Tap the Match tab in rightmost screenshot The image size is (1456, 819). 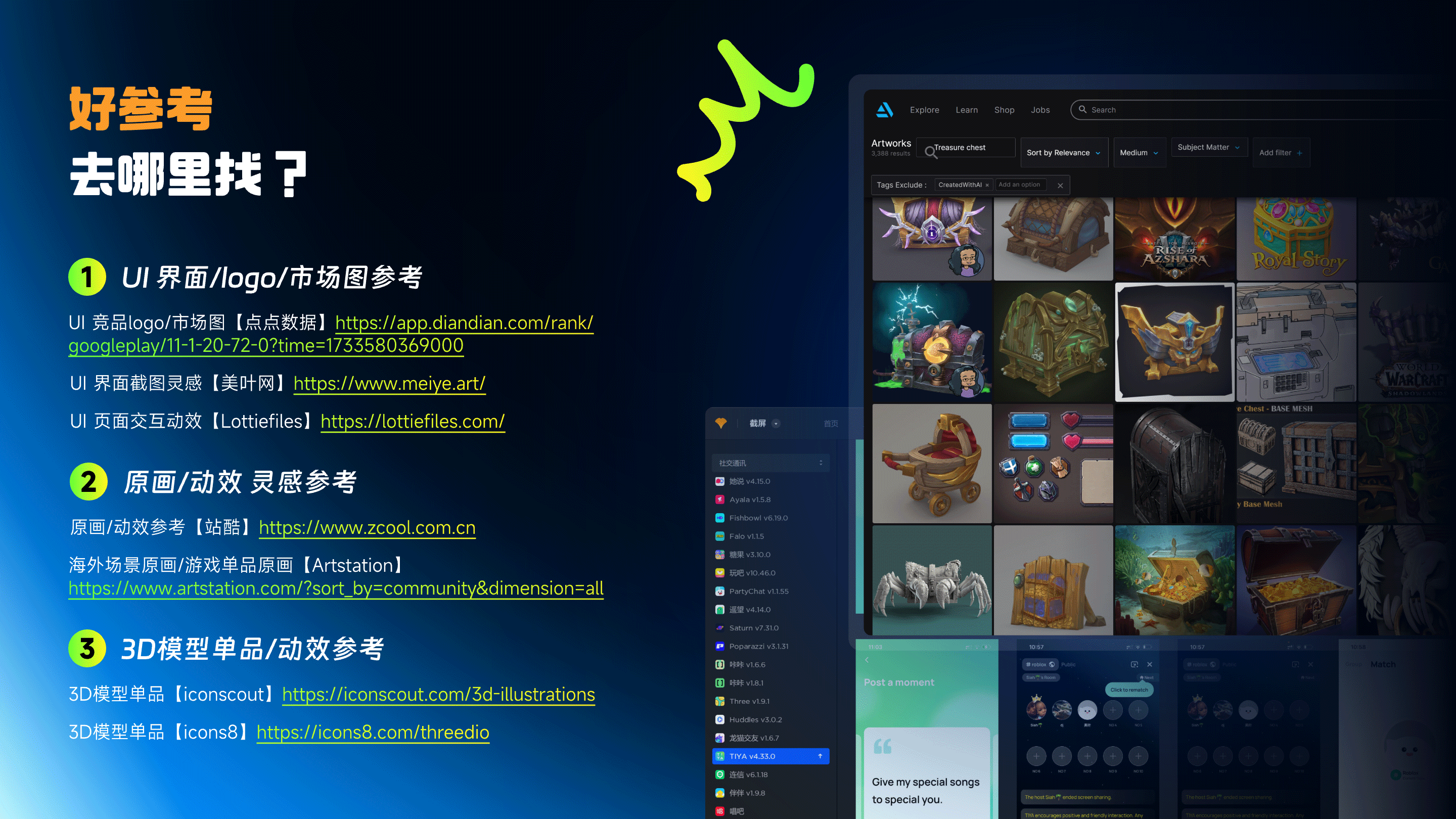tap(1383, 665)
